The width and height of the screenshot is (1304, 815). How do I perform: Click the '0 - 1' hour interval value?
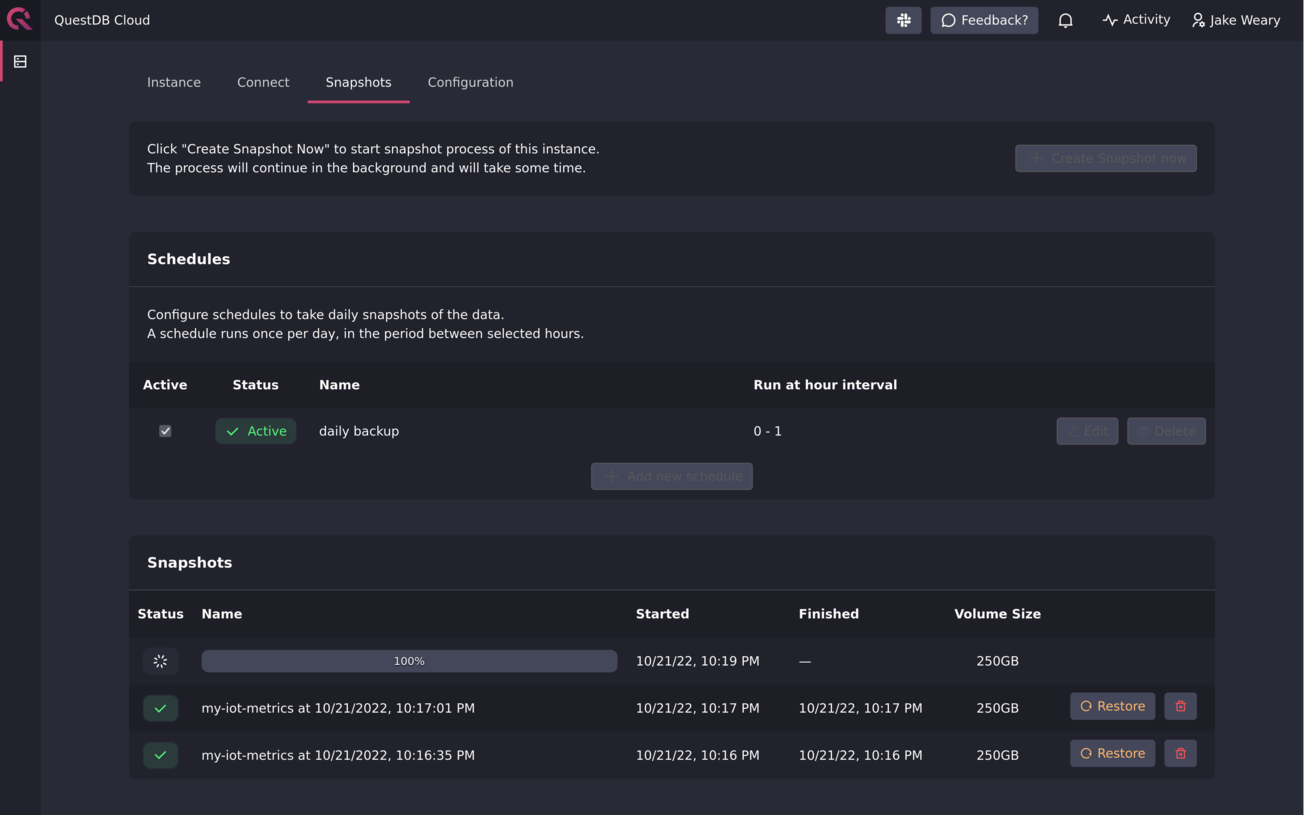768,431
